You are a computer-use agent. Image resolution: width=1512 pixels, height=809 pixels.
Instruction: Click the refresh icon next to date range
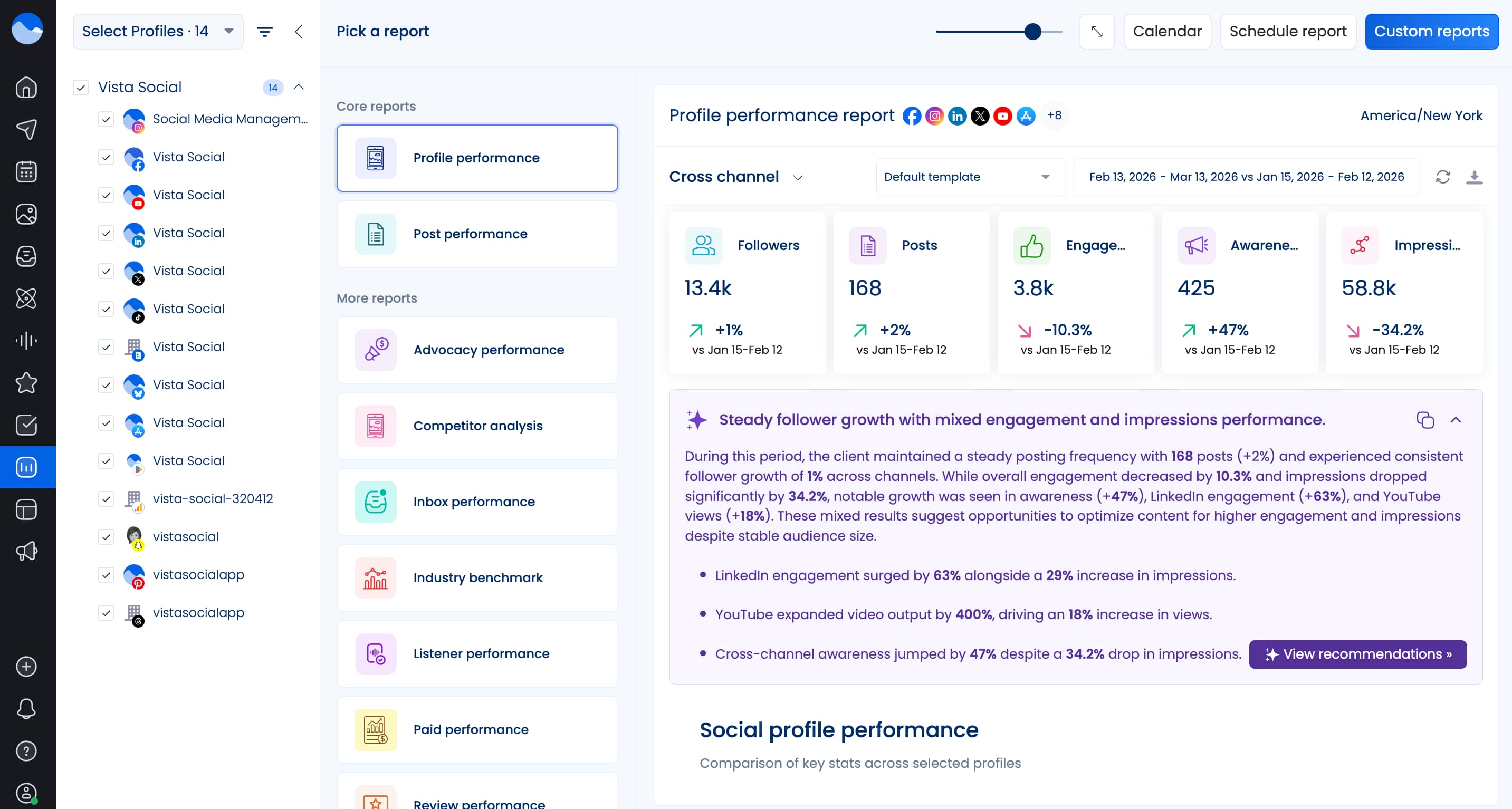[x=1444, y=177]
